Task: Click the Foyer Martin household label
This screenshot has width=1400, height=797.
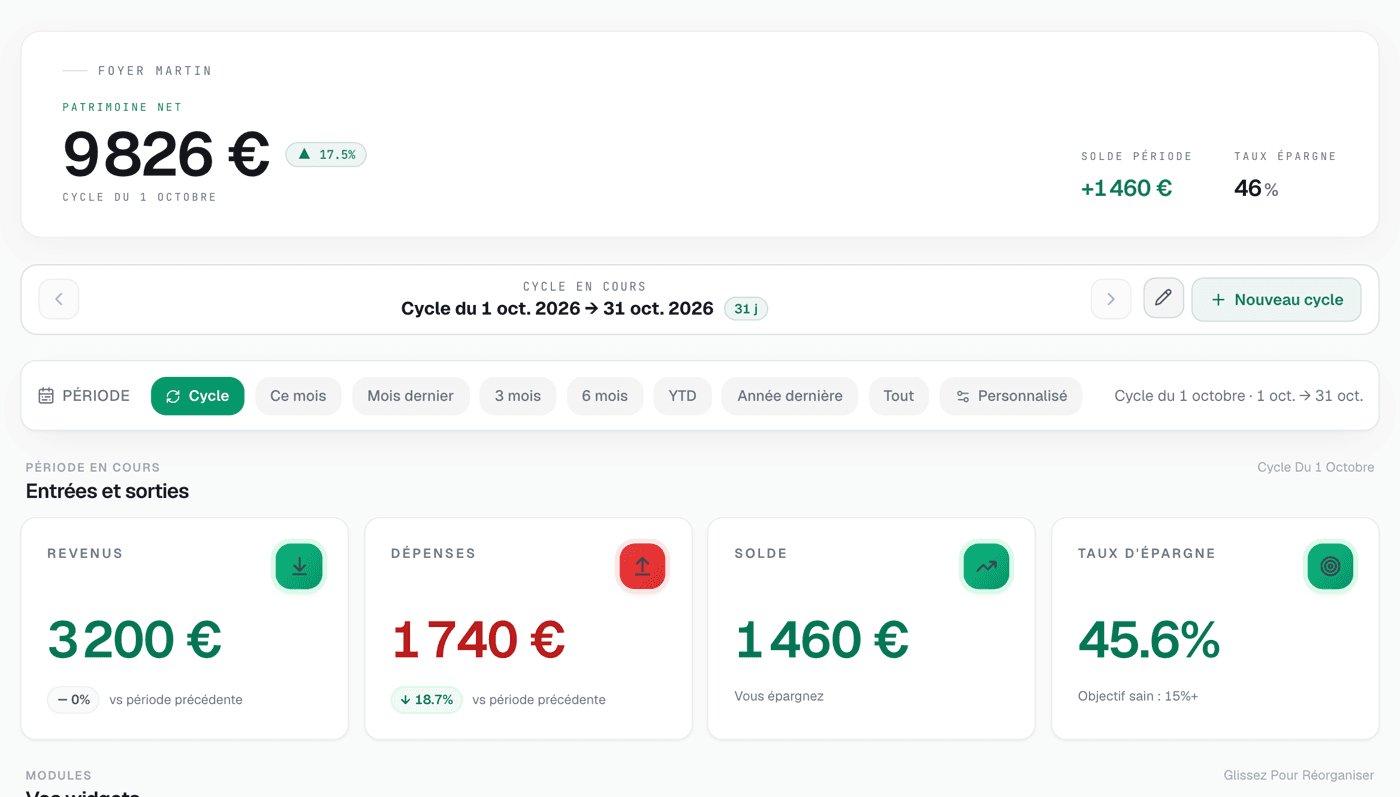Action: (155, 71)
